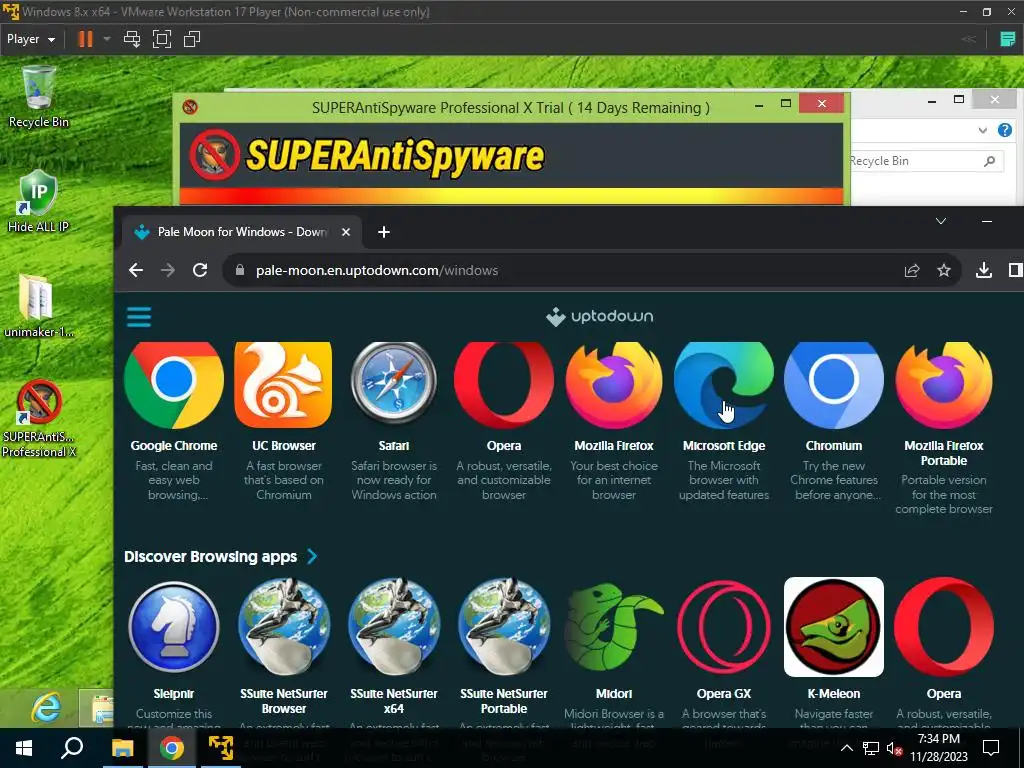Open the Microsoft Edge app icon
The height and width of the screenshot is (768, 1024).
724,385
